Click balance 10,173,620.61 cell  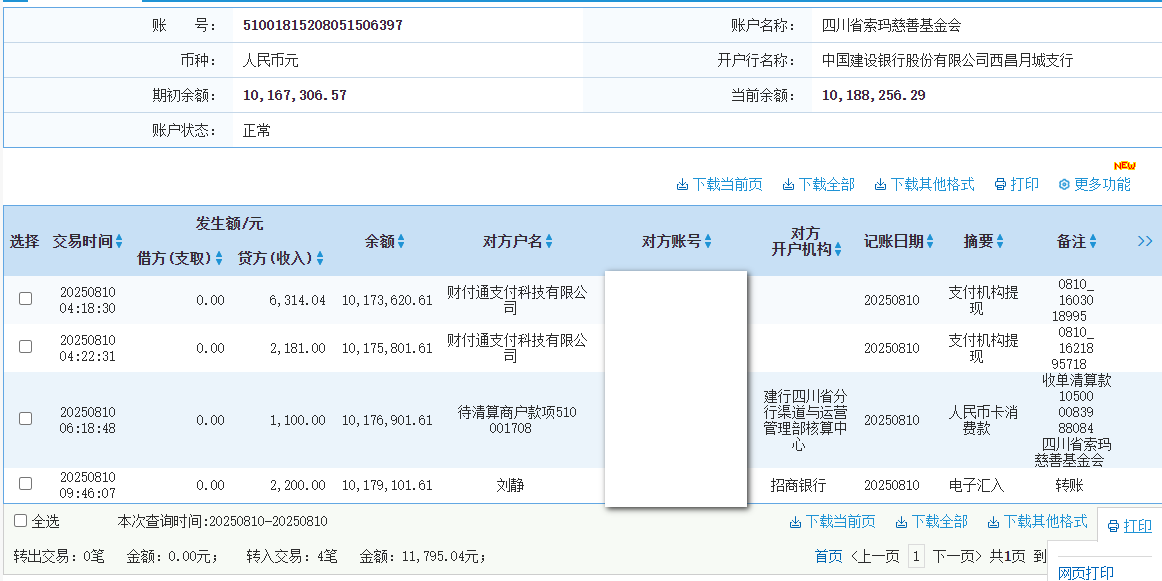[x=387, y=300]
